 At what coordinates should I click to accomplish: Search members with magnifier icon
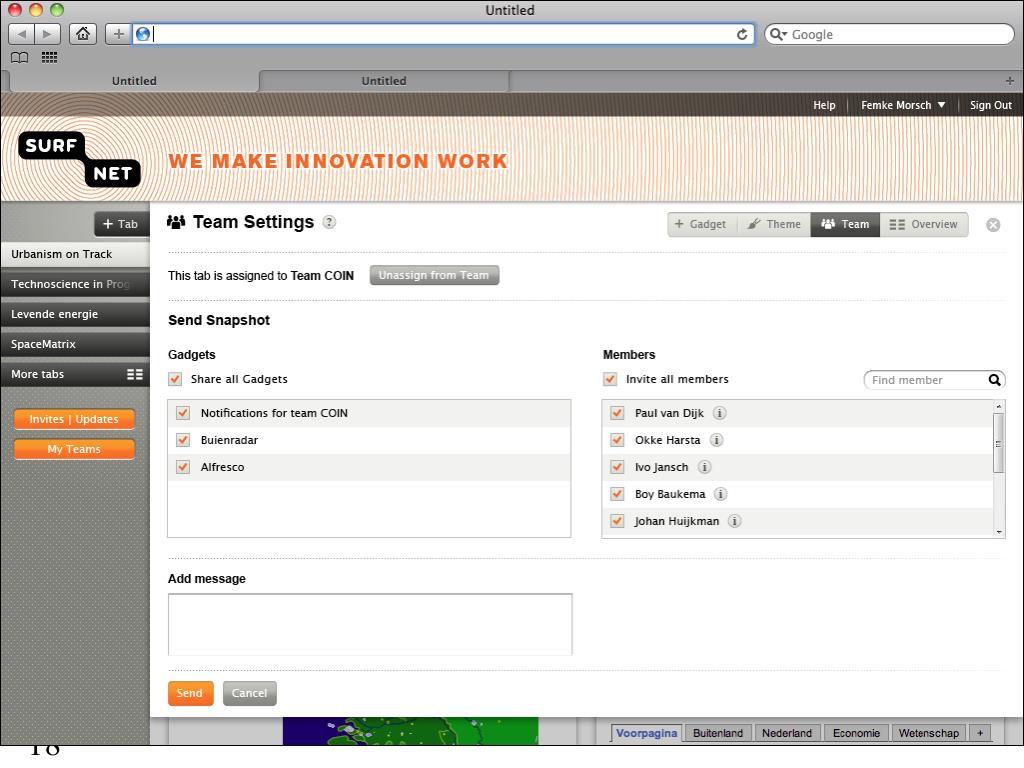994,379
